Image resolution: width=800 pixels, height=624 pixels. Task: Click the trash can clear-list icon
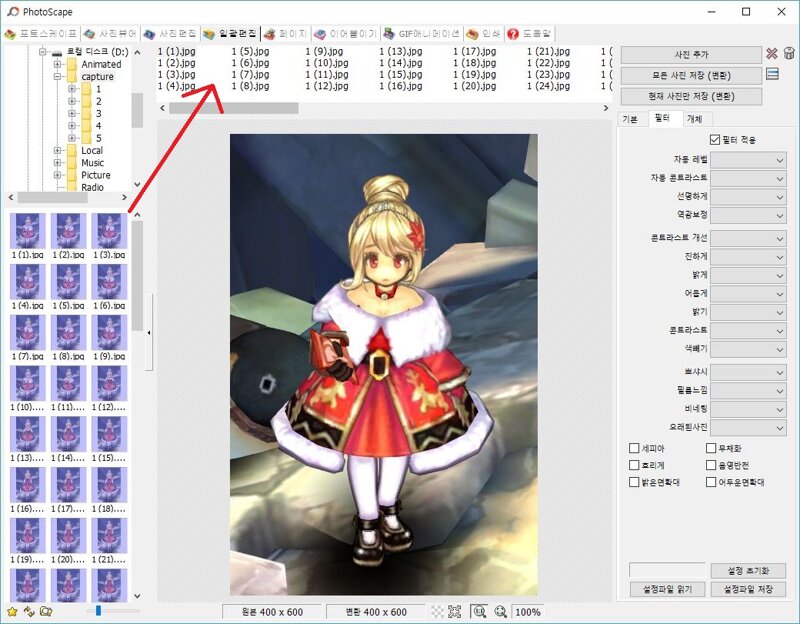pyautogui.click(x=789, y=53)
